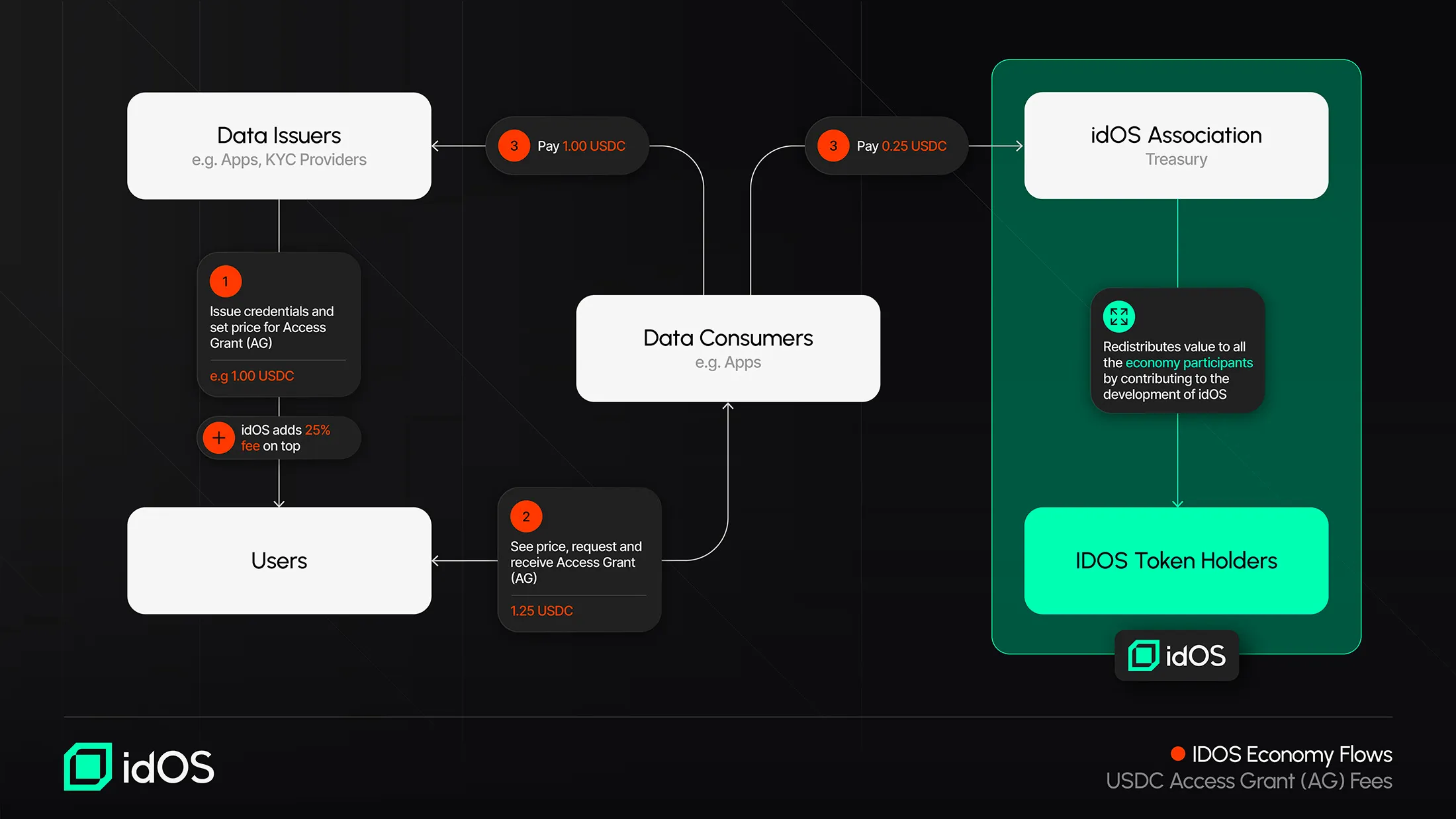This screenshot has height=819, width=1456.
Task: Select the Data Consumers box
Action: pos(727,349)
